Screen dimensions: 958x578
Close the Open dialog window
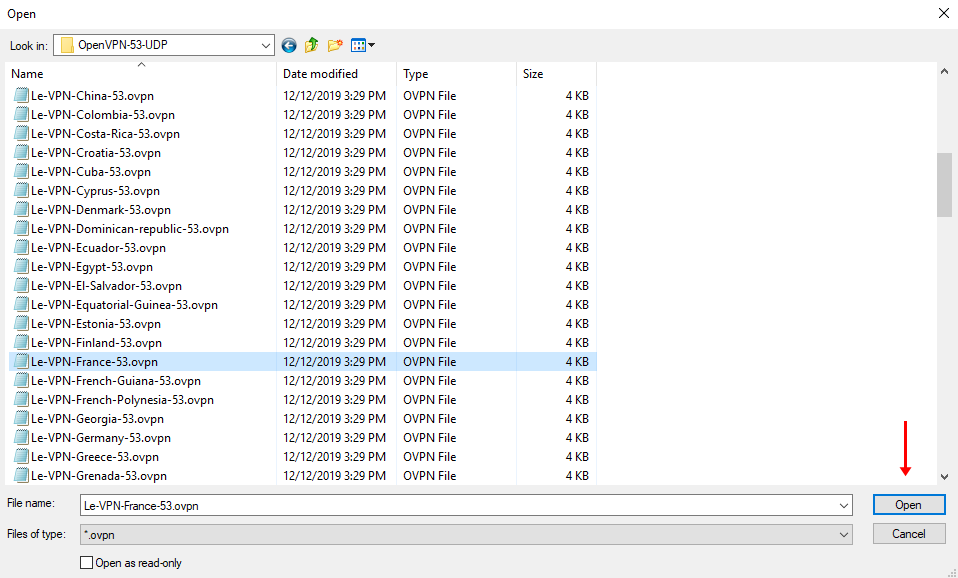coord(943,13)
